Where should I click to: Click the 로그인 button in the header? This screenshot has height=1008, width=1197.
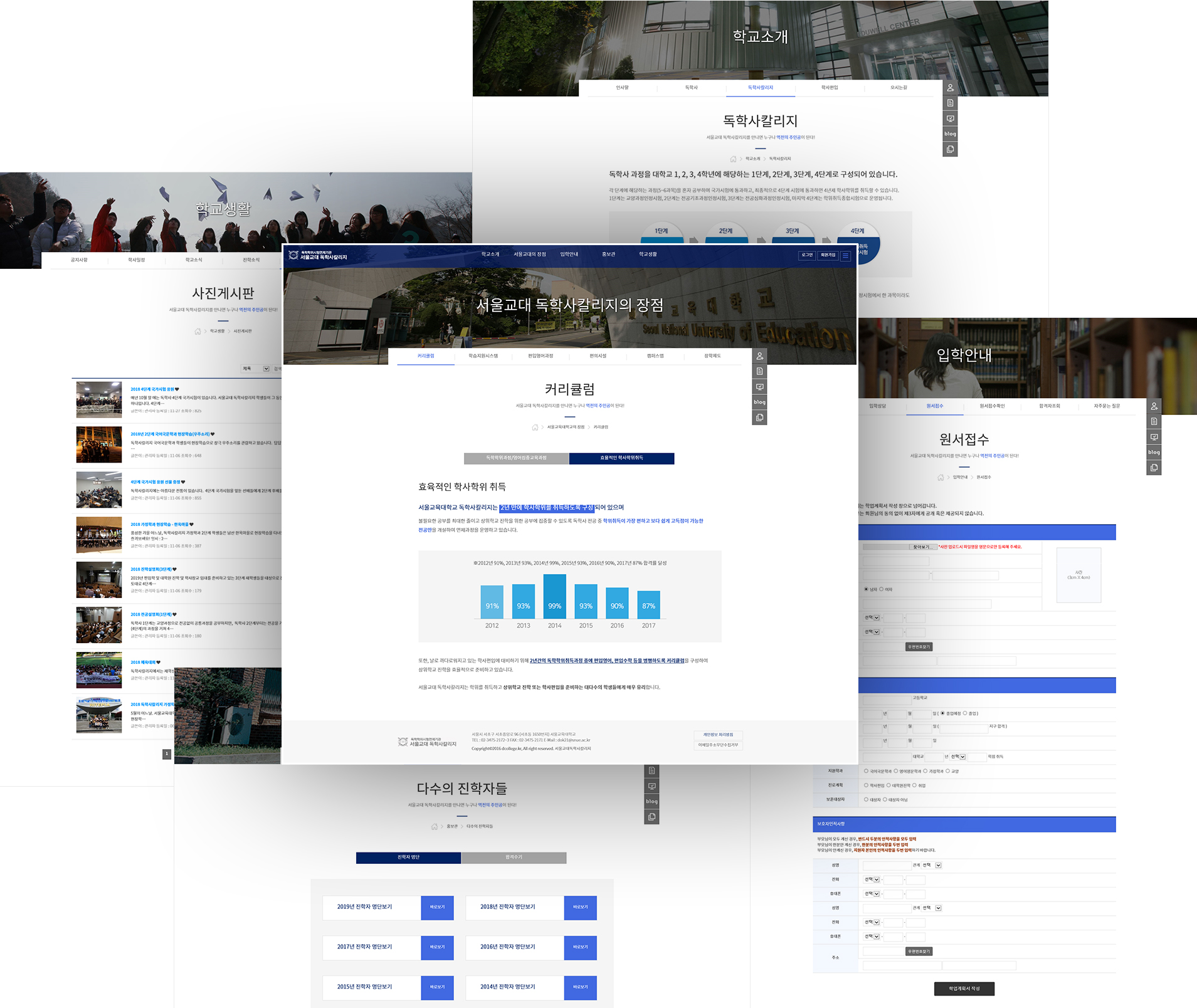(x=807, y=255)
